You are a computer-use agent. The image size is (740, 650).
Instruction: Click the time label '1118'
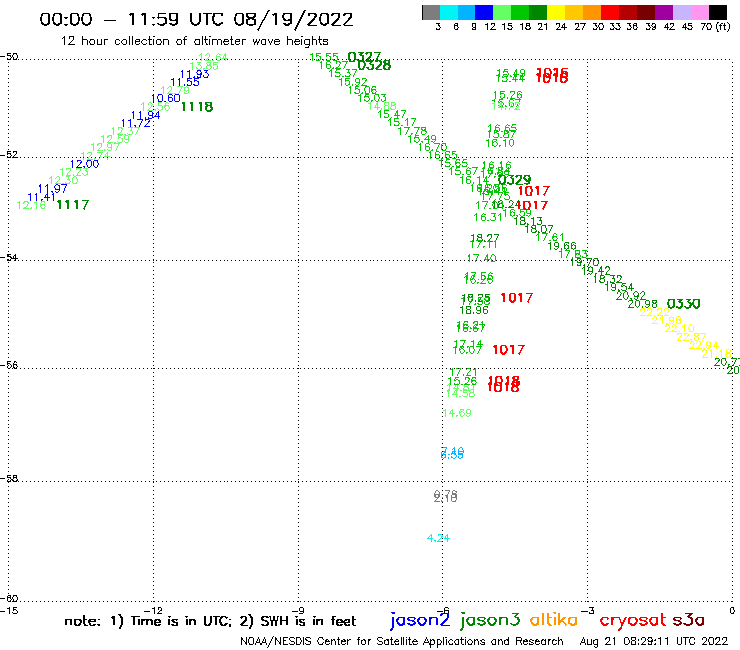197,107
